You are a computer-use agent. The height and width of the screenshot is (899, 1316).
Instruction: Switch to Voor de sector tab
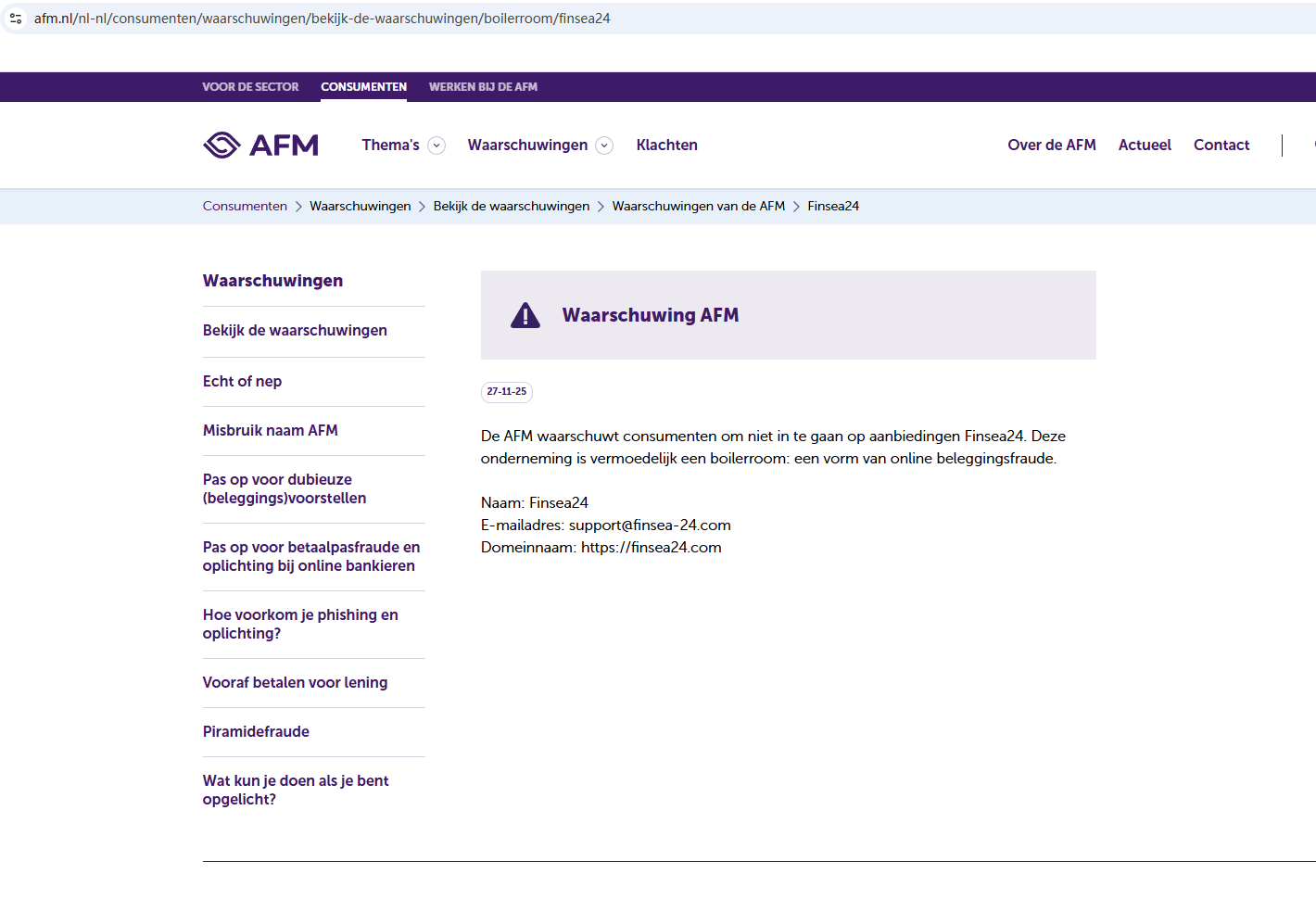tap(250, 87)
